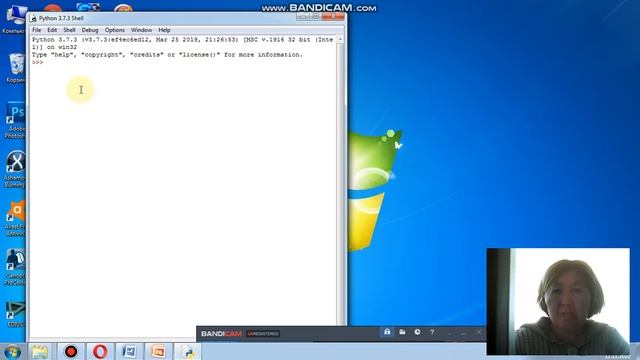Image resolution: width=640 pixels, height=360 pixels.
Task: Open the Windows Start menu
Action: pyautogui.click(x=12, y=352)
